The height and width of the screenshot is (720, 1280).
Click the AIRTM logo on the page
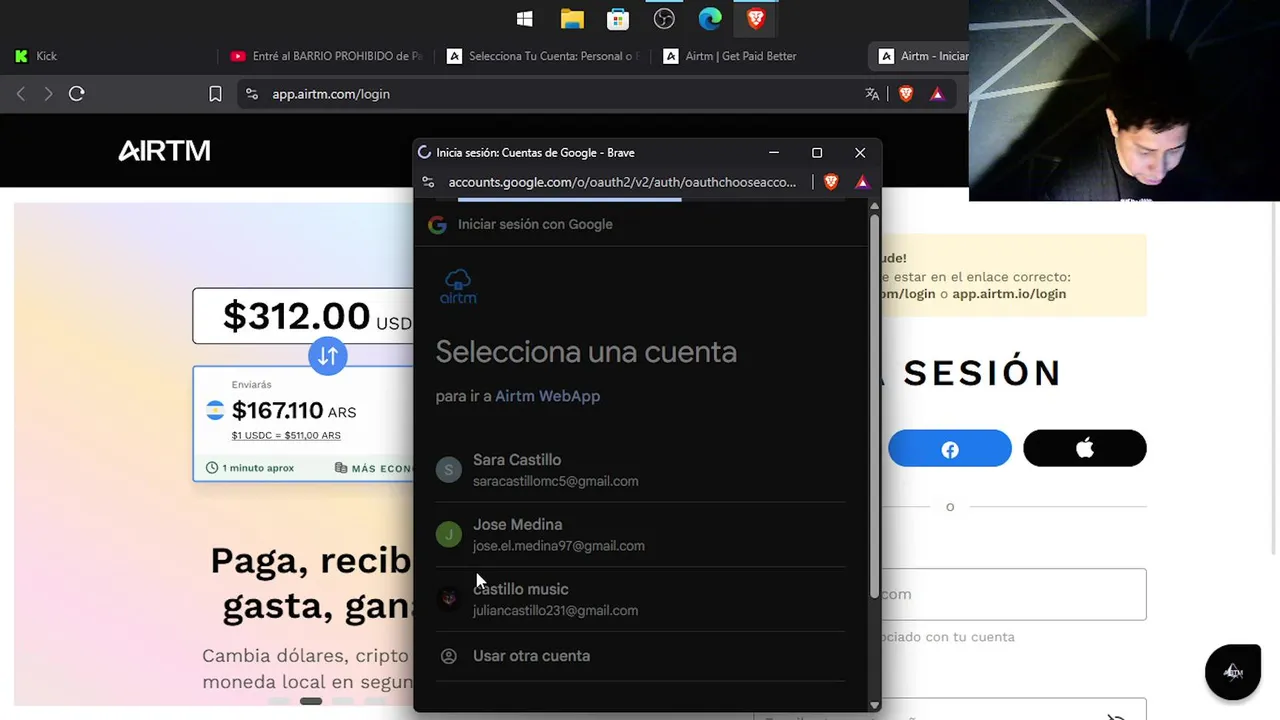[x=164, y=151]
